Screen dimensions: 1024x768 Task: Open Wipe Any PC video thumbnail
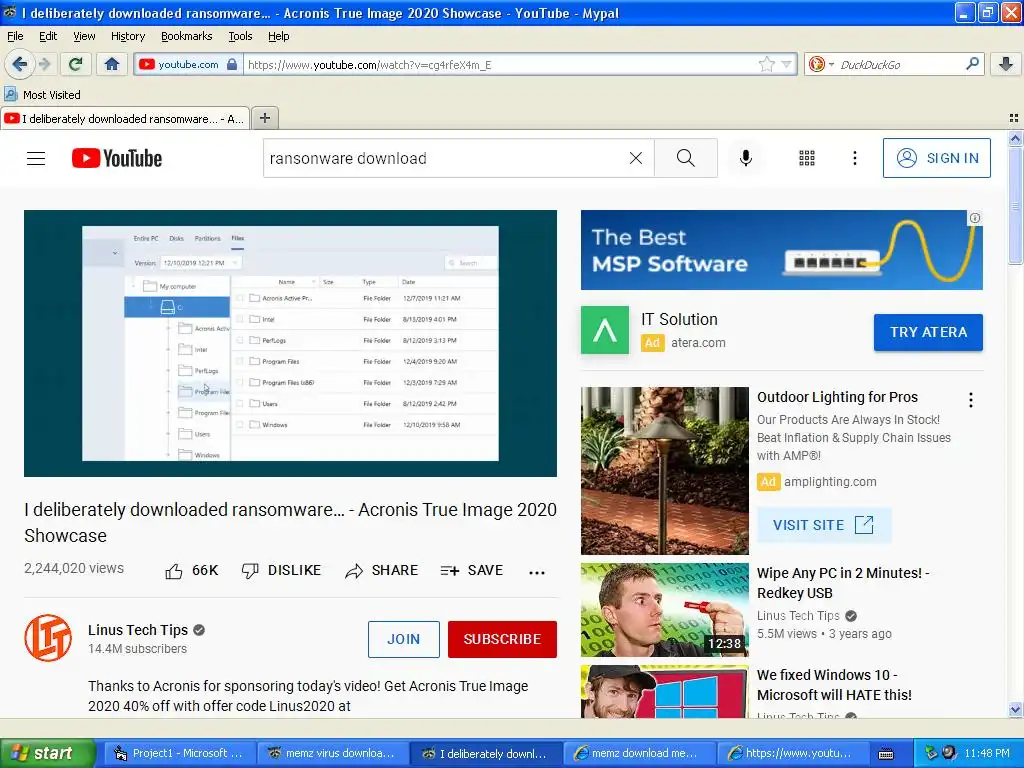[x=665, y=610]
